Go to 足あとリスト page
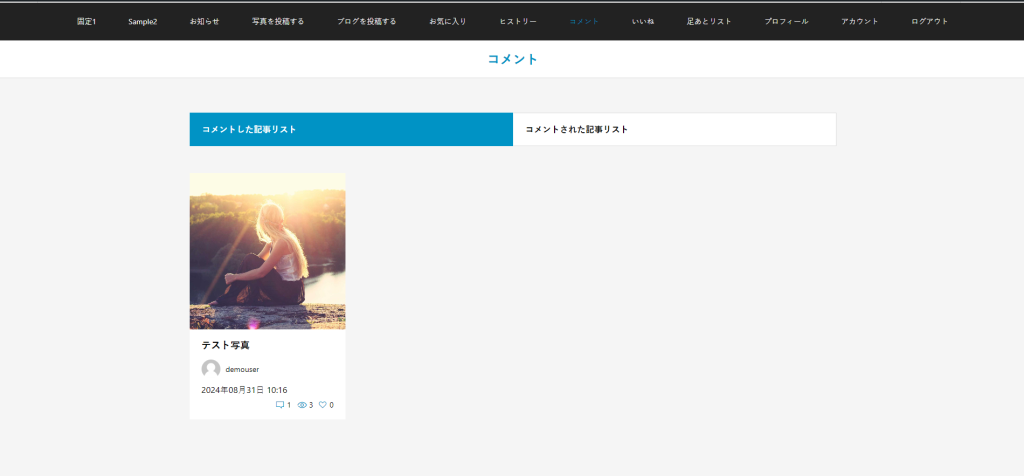 (709, 21)
